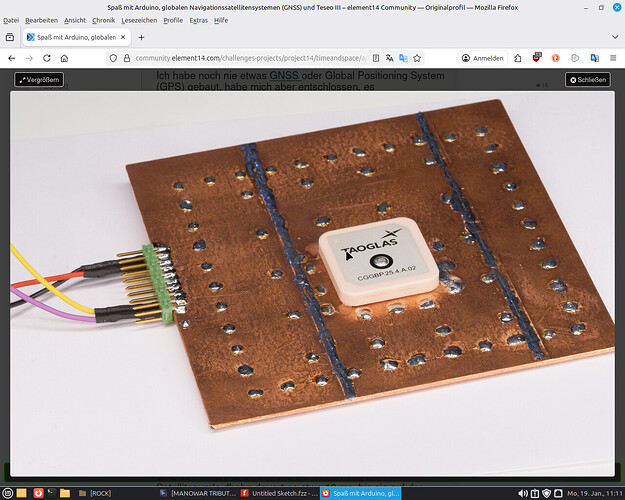Image resolution: width=625 pixels, height=500 pixels.
Task: Click the Vergrößern button
Action: point(39,80)
